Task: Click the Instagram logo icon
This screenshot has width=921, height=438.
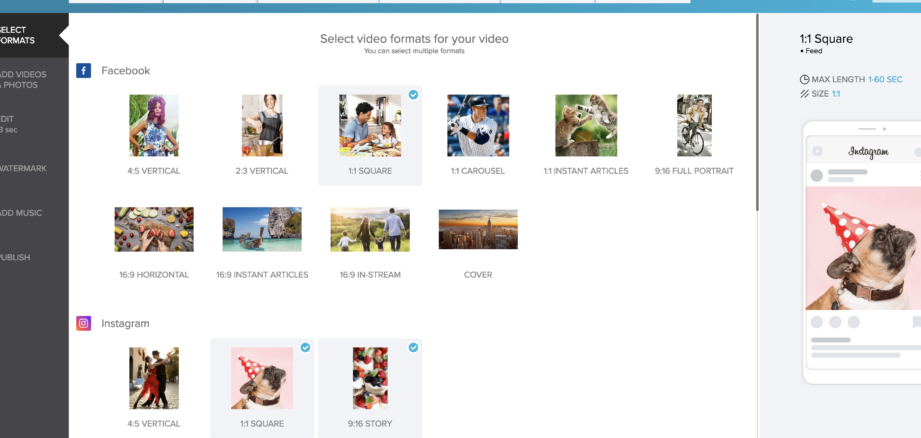Action: pyautogui.click(x=84, y=323)
